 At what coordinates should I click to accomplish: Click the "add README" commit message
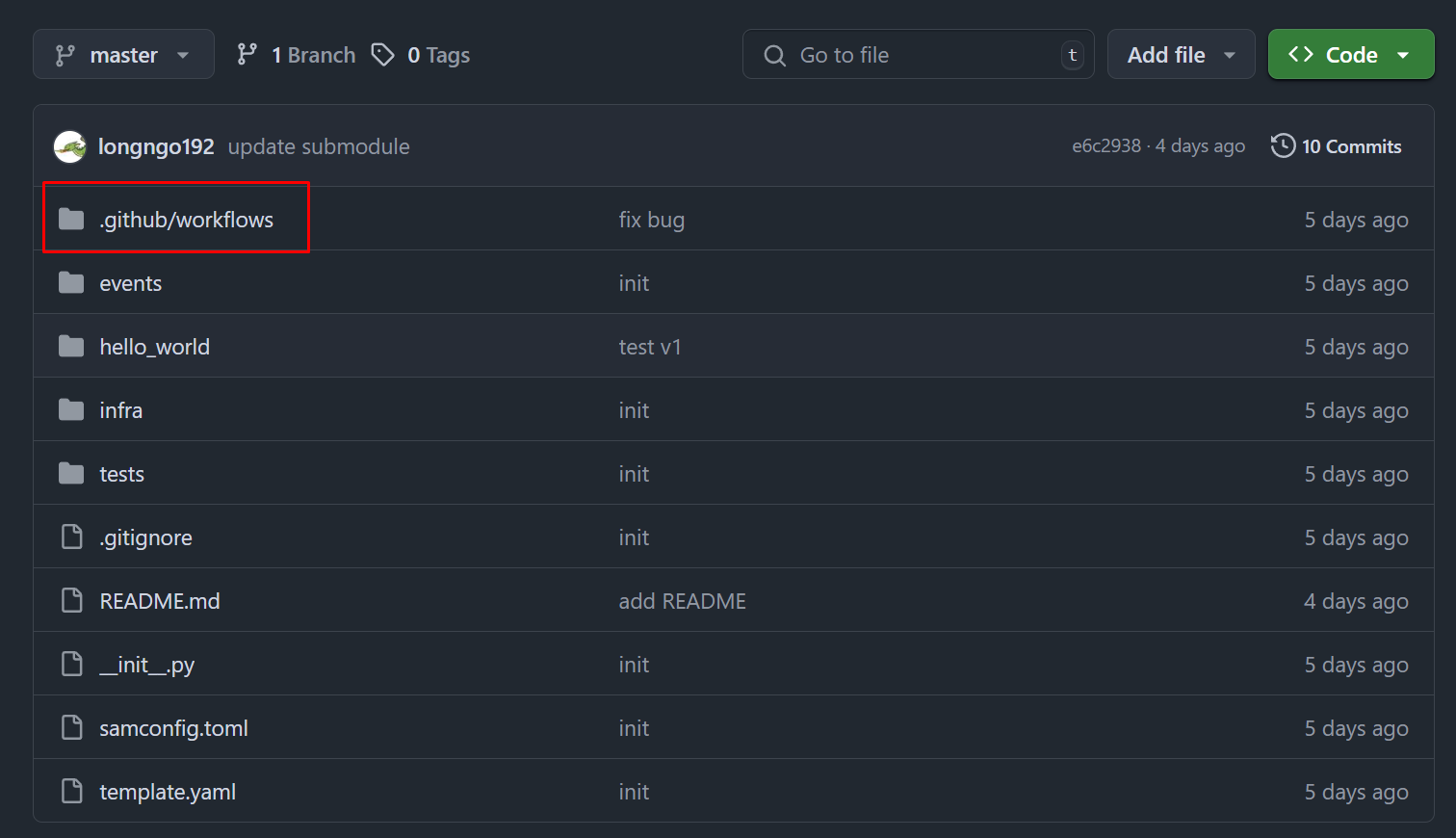tap(682, 601)
